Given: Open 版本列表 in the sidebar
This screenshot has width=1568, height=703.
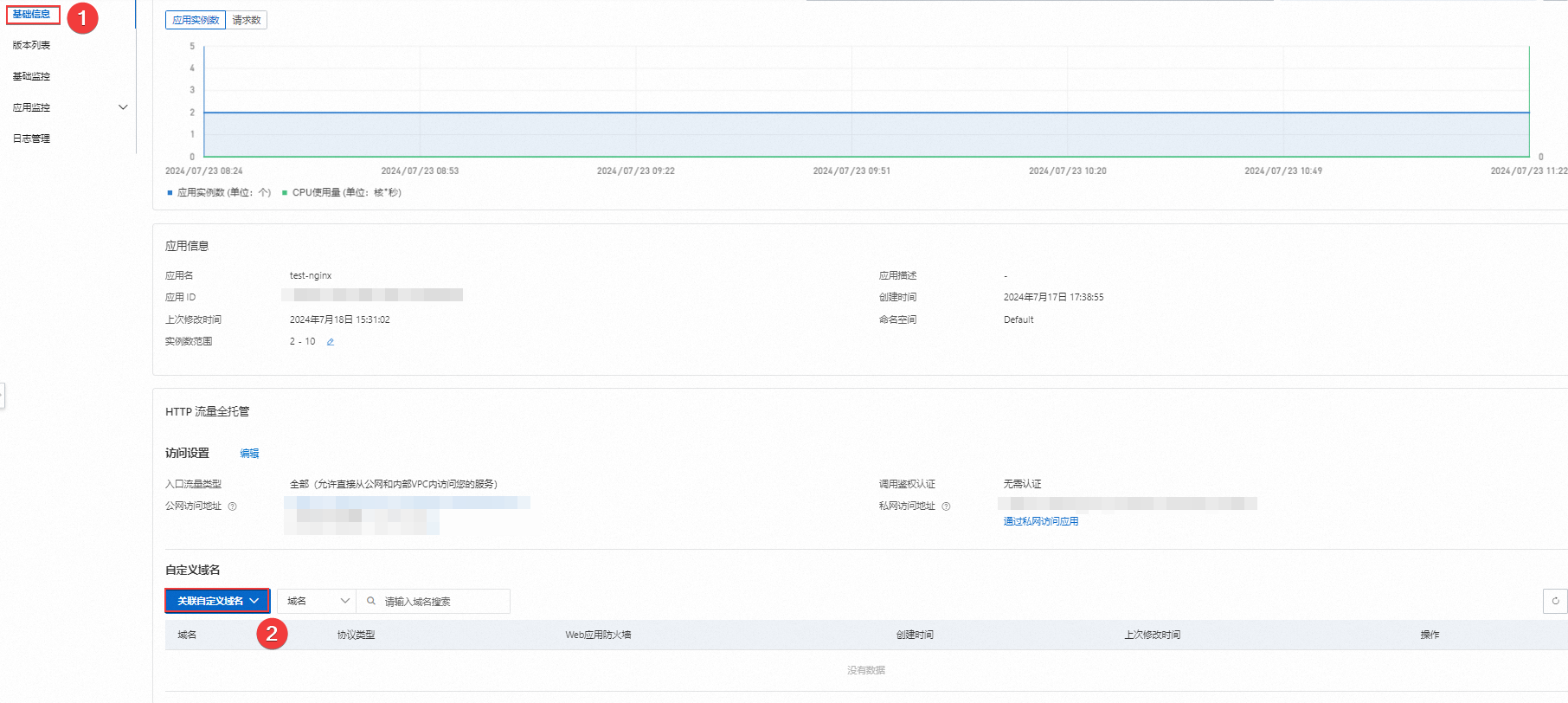Looking at the screenshot, I should [31, 45].
